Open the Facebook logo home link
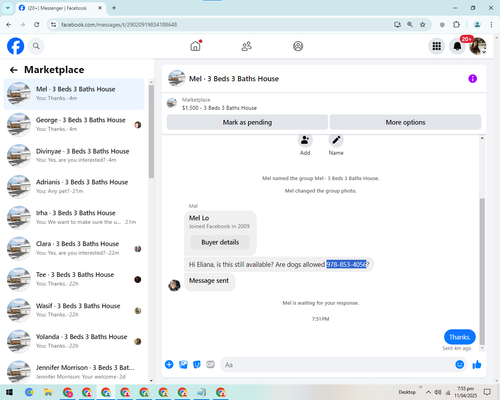The width and height of the screenshot is (500, 400). [x=16, y=46]
